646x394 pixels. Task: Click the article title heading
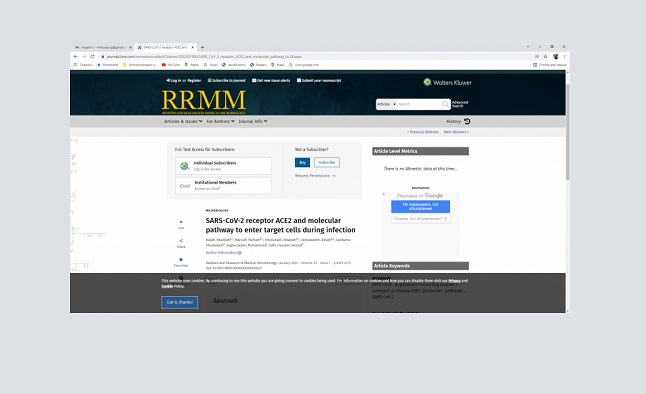280,225
